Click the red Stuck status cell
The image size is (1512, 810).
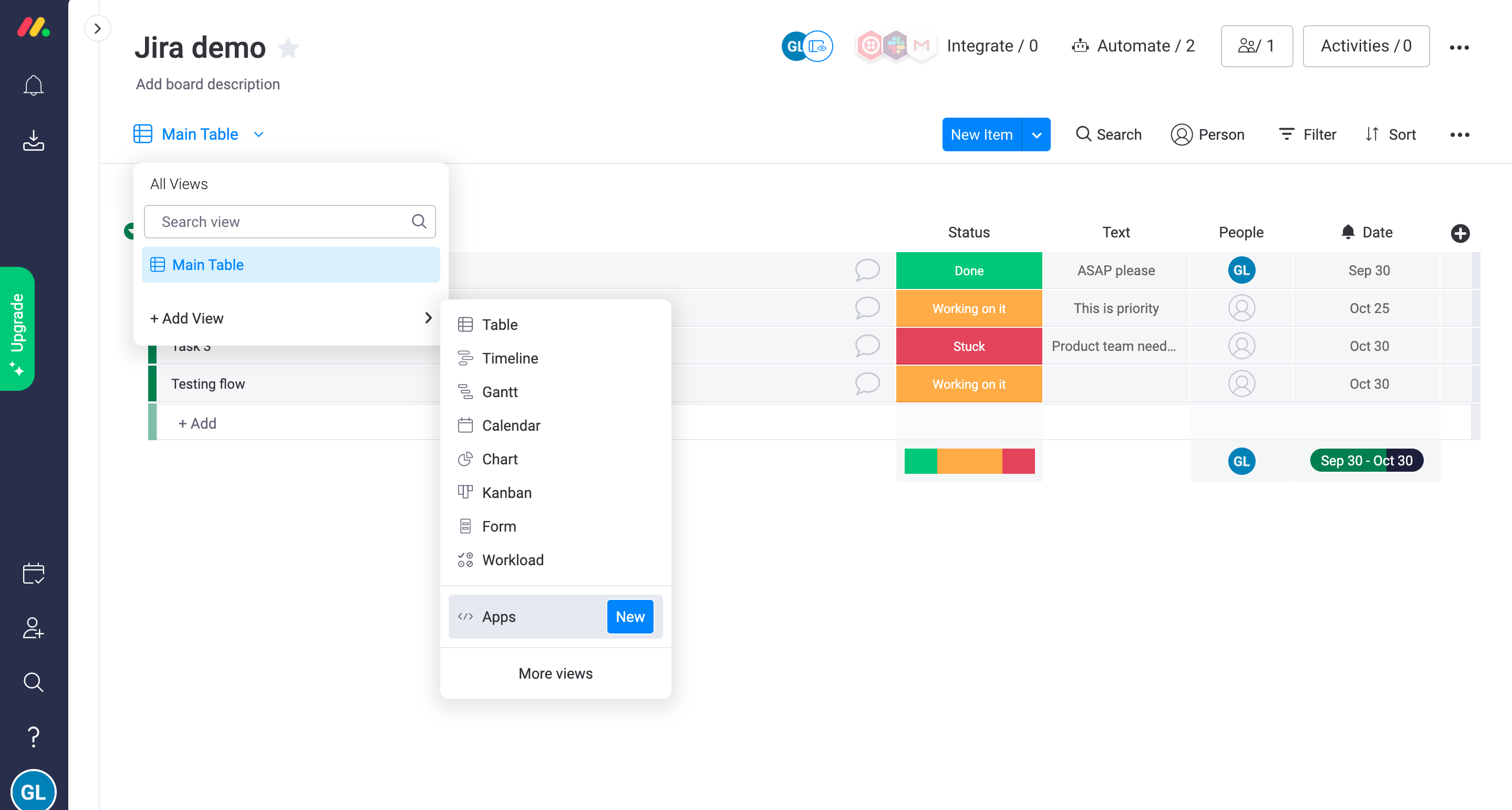968,346
